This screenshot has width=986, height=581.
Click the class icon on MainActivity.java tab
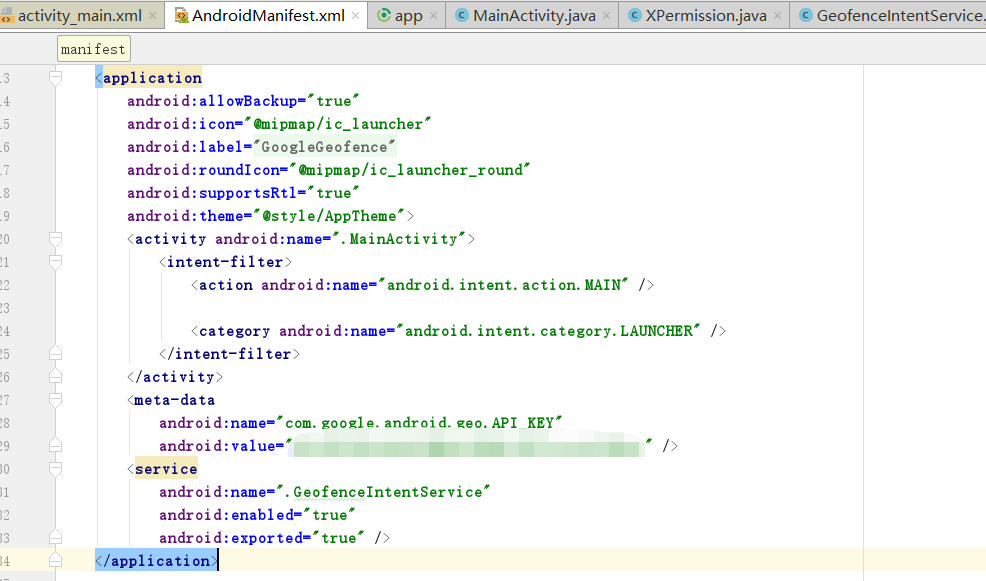tap(460, 16)
